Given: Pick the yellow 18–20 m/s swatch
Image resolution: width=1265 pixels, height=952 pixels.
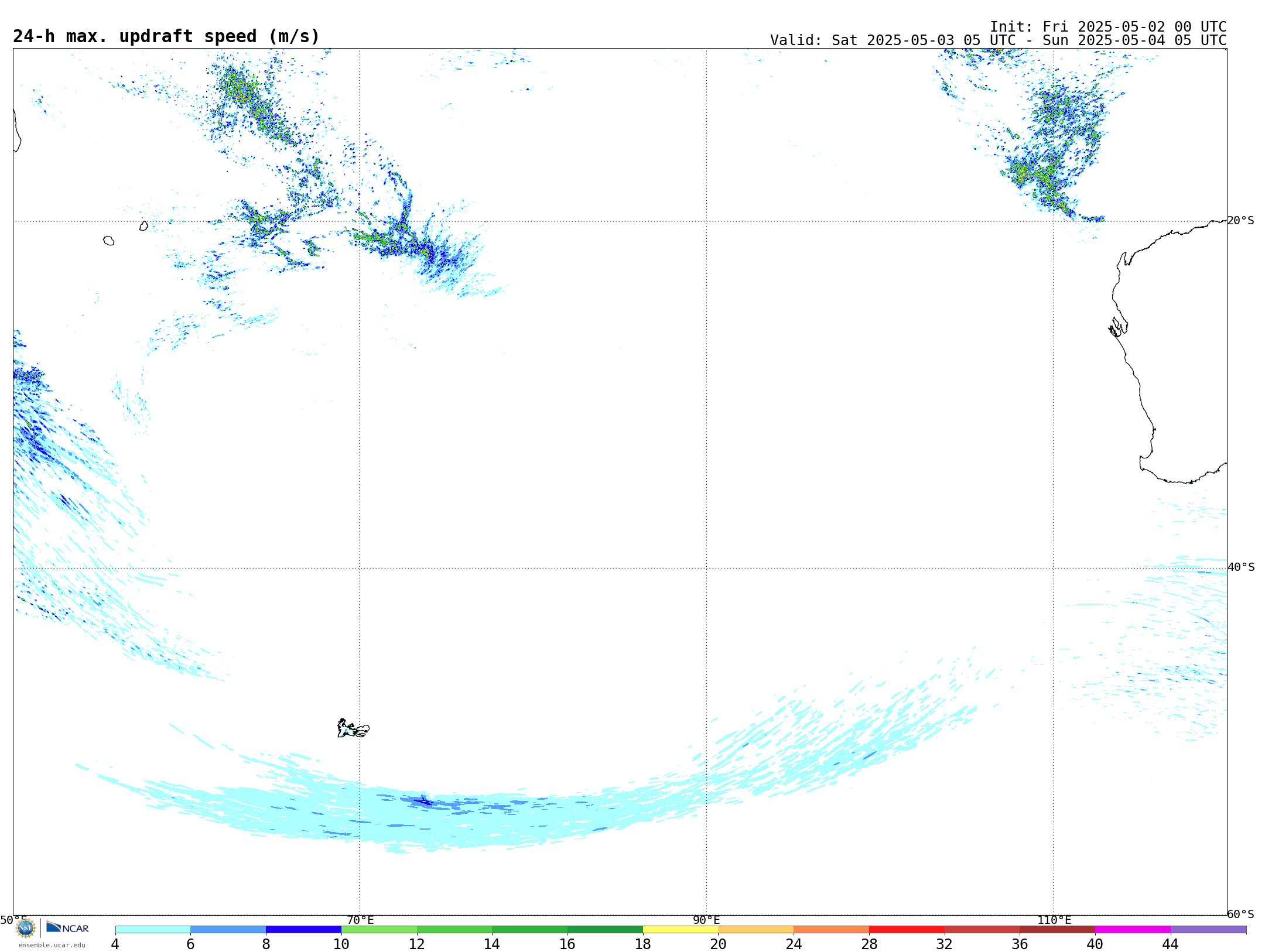Looking at the screenshot, I should click(x=681, y=930).
